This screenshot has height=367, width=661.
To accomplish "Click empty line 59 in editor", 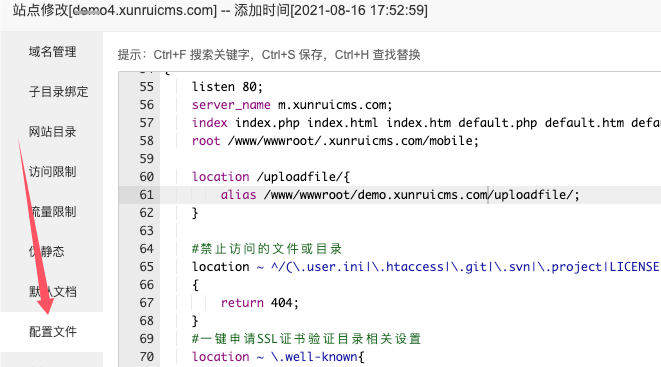I will [411, 159].
